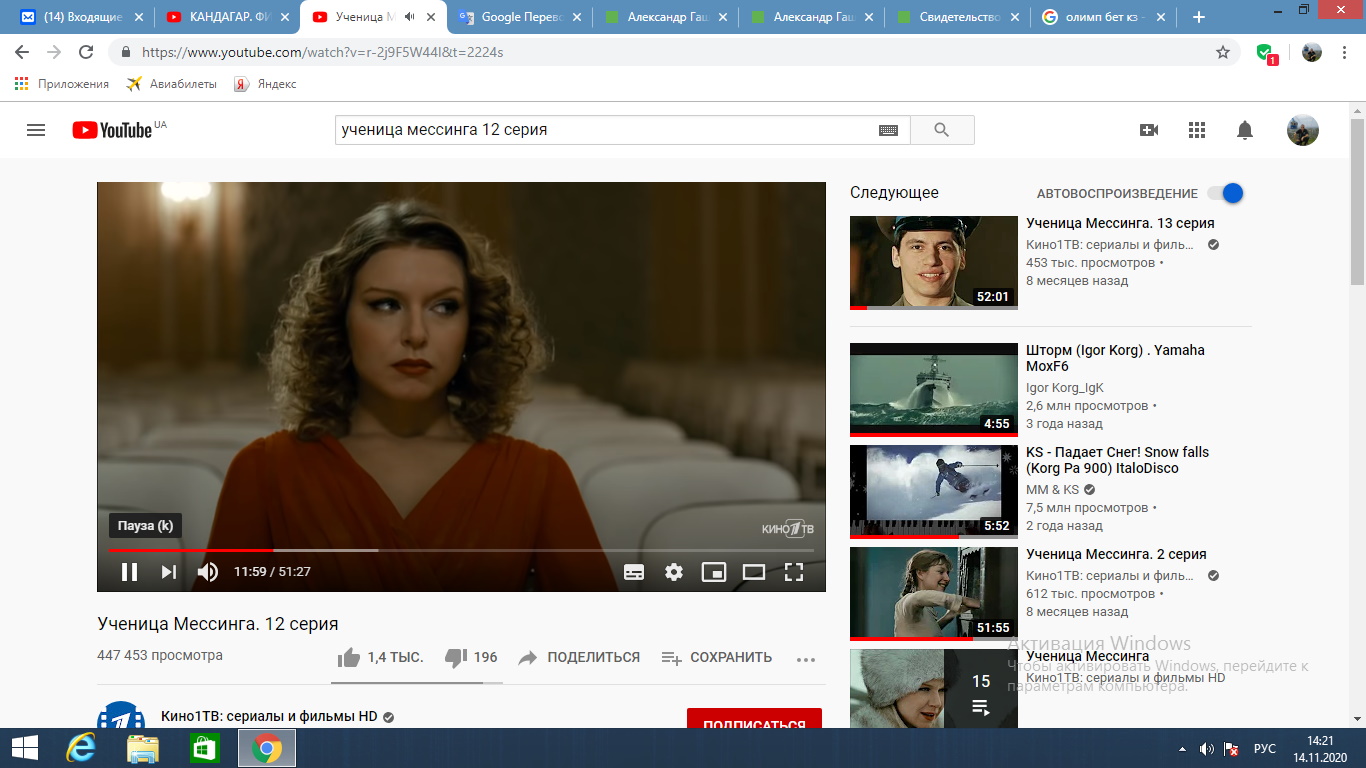Screen dimensions: 1366x768
Task: Click ПОДЕЛИТЬСЯ share button
Action: click(x=578, y=657)
